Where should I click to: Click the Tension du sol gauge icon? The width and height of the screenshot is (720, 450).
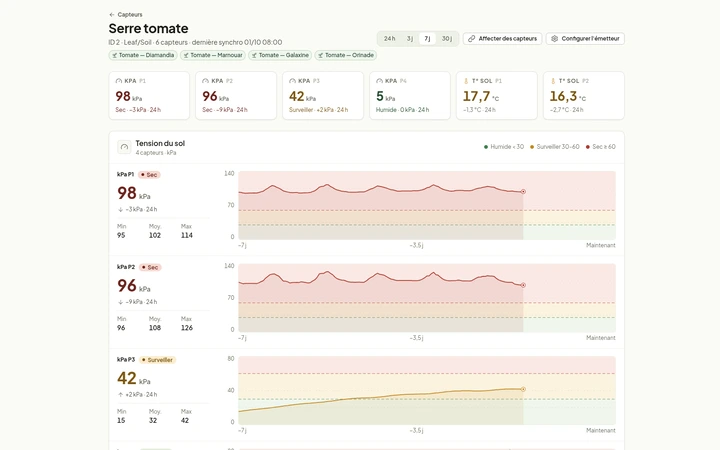pyautogui.click(x=124, y=147)
